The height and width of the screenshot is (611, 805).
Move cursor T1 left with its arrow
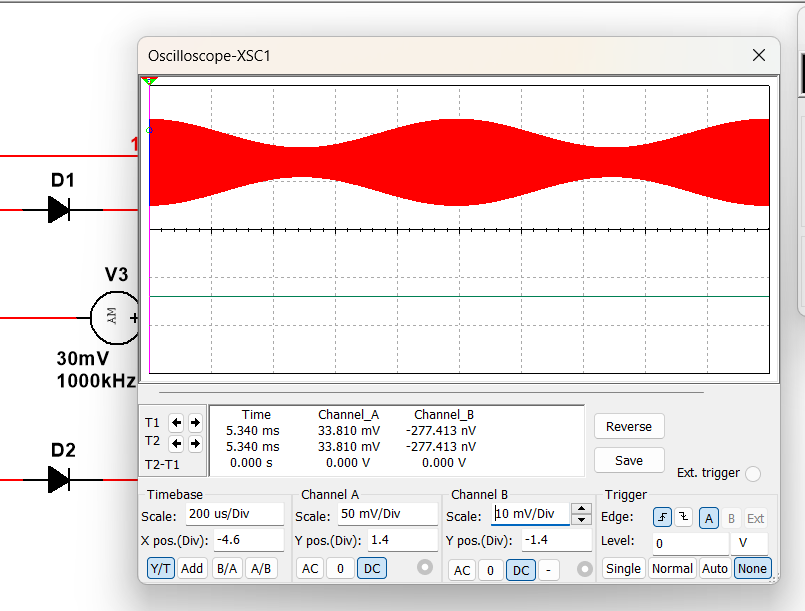(x=177, y=423)
